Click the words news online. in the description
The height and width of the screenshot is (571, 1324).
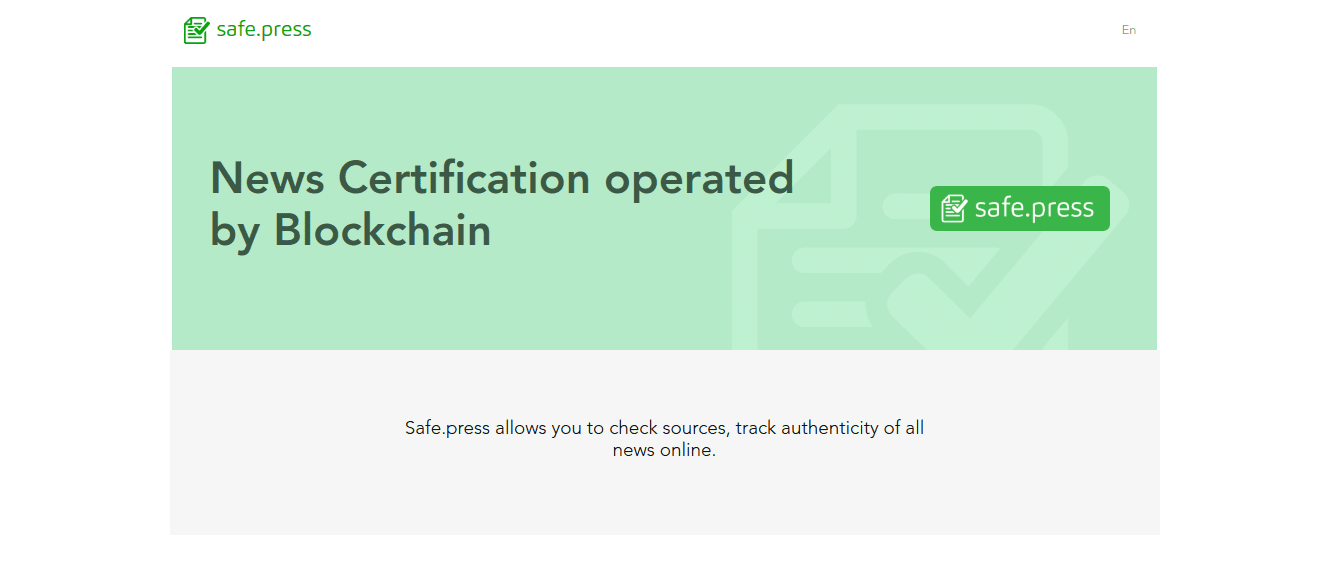[x=664, y=450]
